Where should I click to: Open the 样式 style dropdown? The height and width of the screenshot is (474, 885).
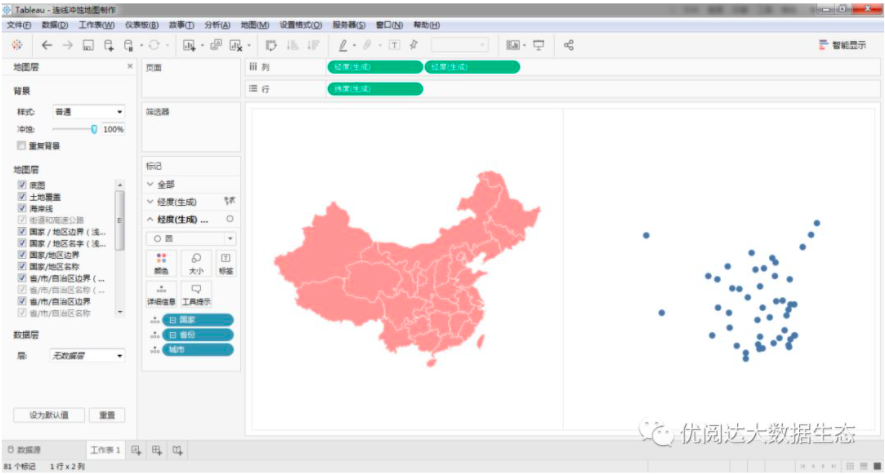[88, 112]
